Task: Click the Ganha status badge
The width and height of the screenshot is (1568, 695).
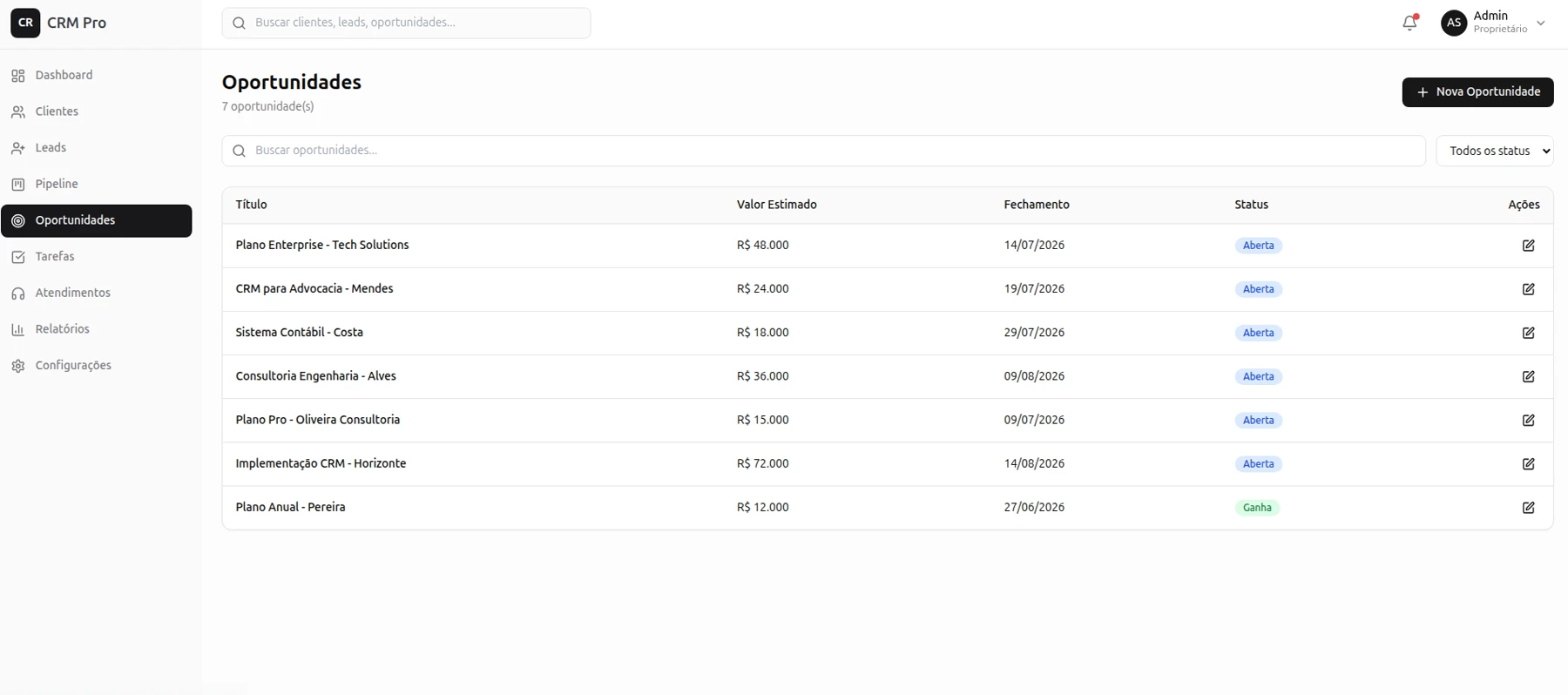Action: click(1257, 508)
